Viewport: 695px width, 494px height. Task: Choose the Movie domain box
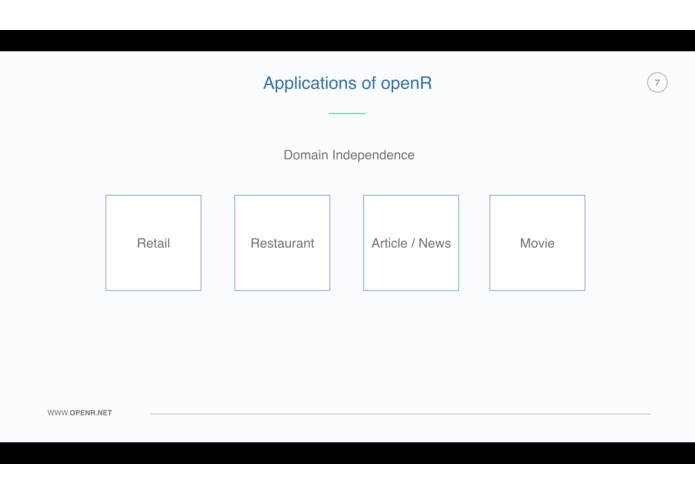537,243
